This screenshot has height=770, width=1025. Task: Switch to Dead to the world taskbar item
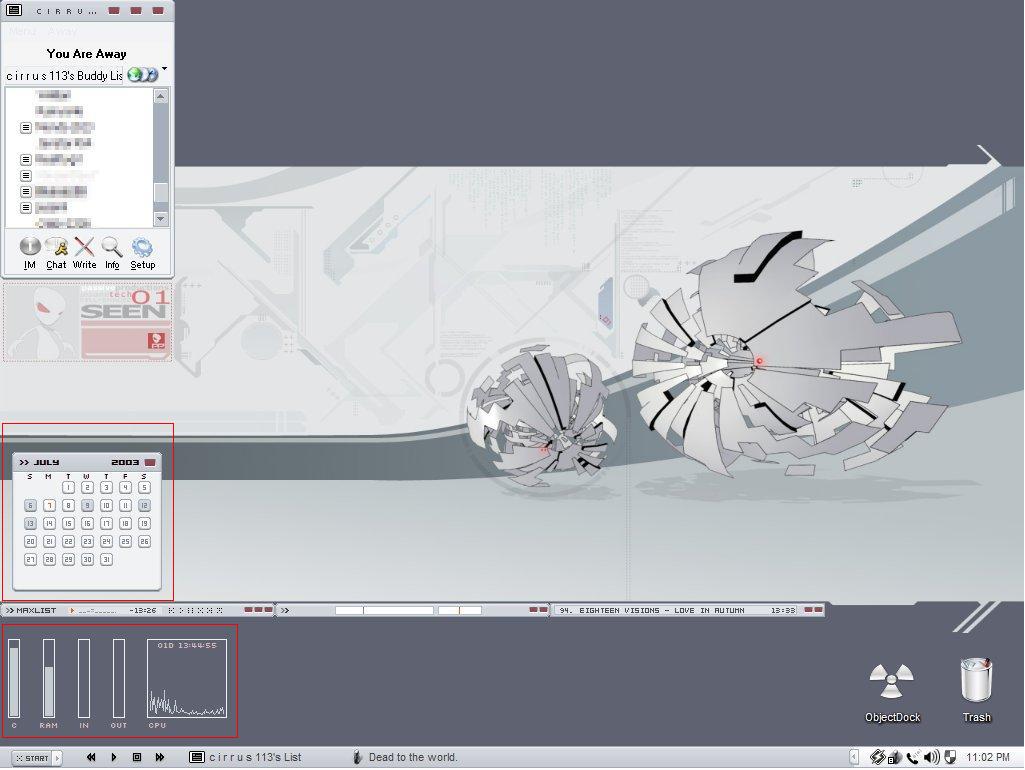(405, 757)
